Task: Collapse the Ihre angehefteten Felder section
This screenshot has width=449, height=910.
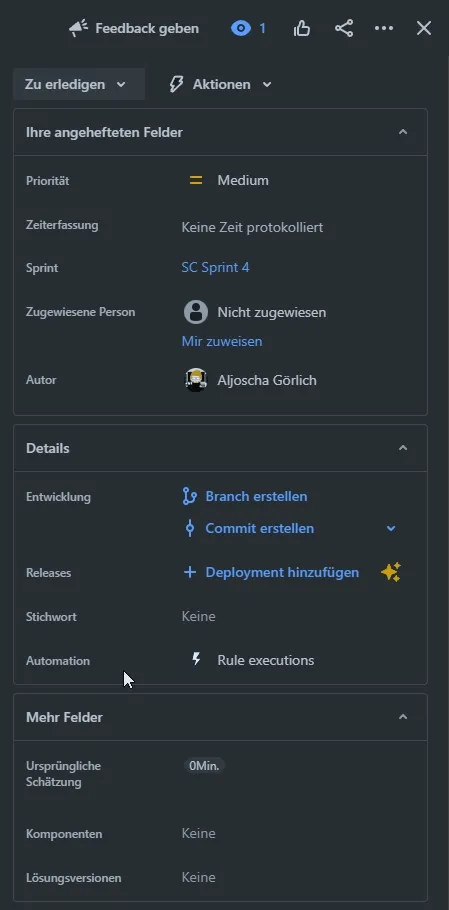Action: coord(403,132)
